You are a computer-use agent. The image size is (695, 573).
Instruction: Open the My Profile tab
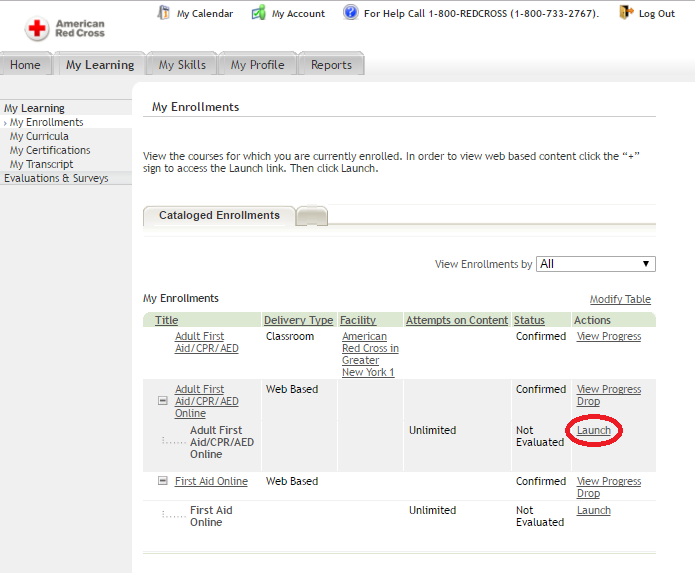[258, 64]
